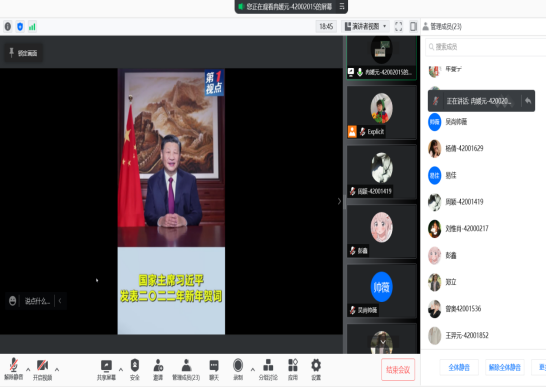The height and width of the screenshot is (388, 547).
Task: Unmute microphone in meeting toolbar
Action: 14,369
